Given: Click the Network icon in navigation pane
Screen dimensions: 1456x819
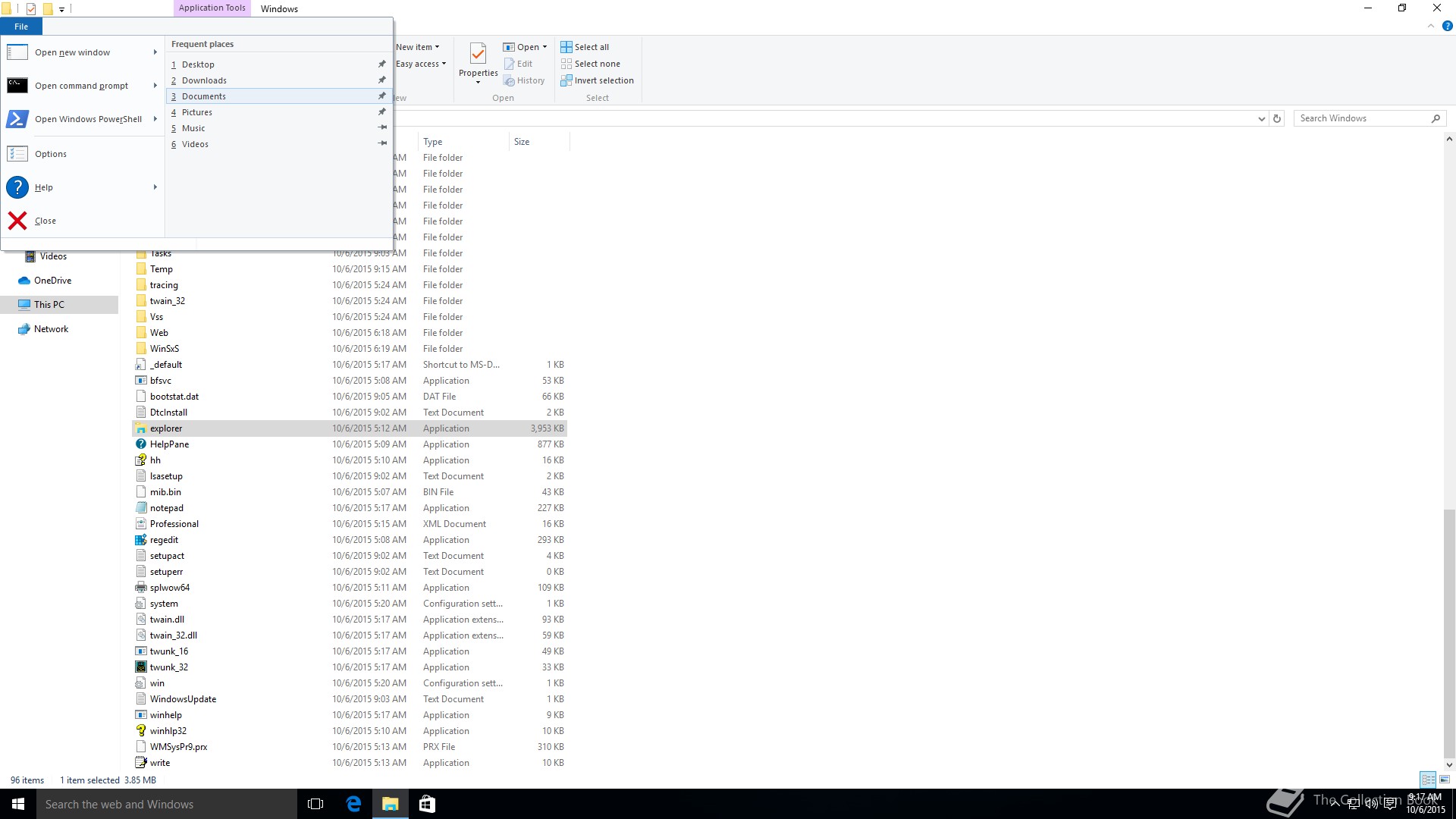Looking at the screenshot, I should 24,329.
